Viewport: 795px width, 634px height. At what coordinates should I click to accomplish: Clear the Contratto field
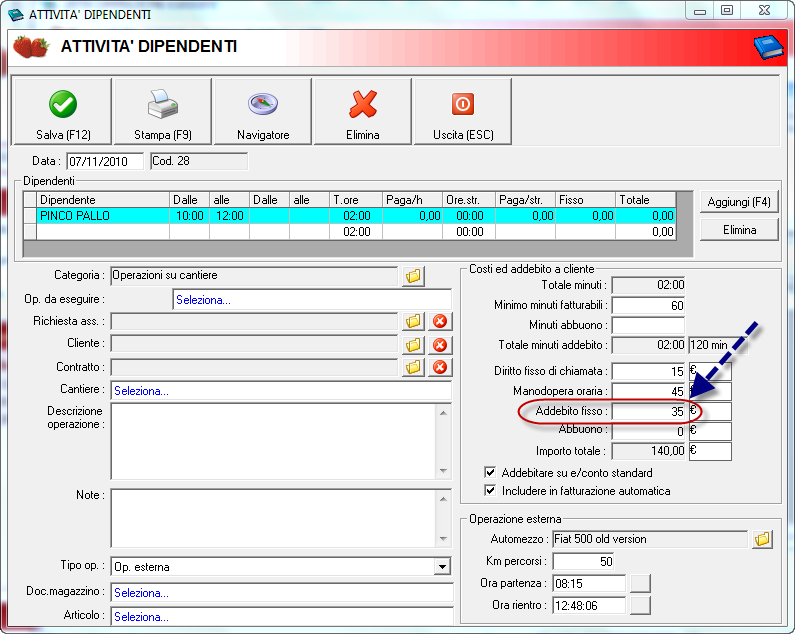click(x=440, y=367)
